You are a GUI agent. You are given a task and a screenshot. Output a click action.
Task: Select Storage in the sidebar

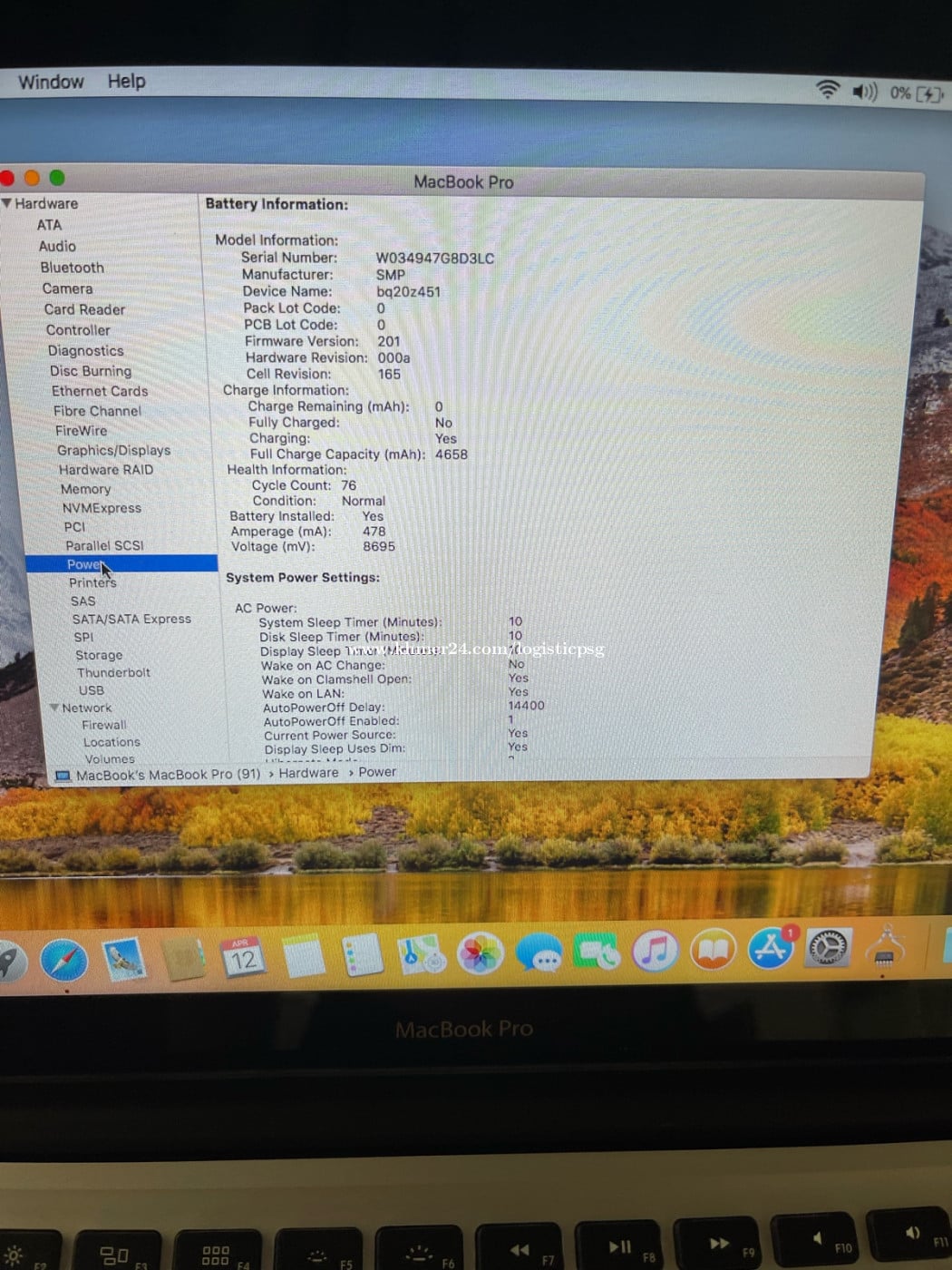point(99,655)
